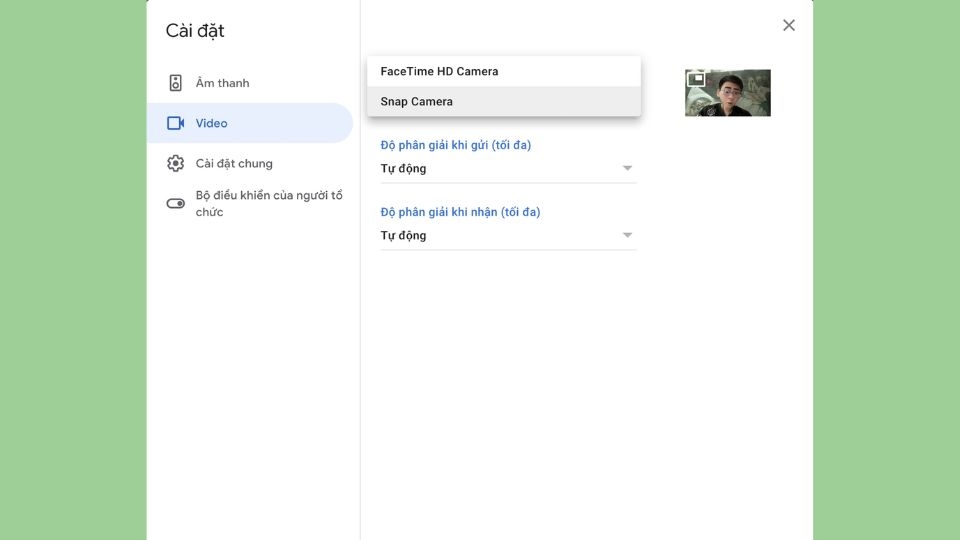
Task: Open Cài đặt chung general settings
Action: (250, 163)
